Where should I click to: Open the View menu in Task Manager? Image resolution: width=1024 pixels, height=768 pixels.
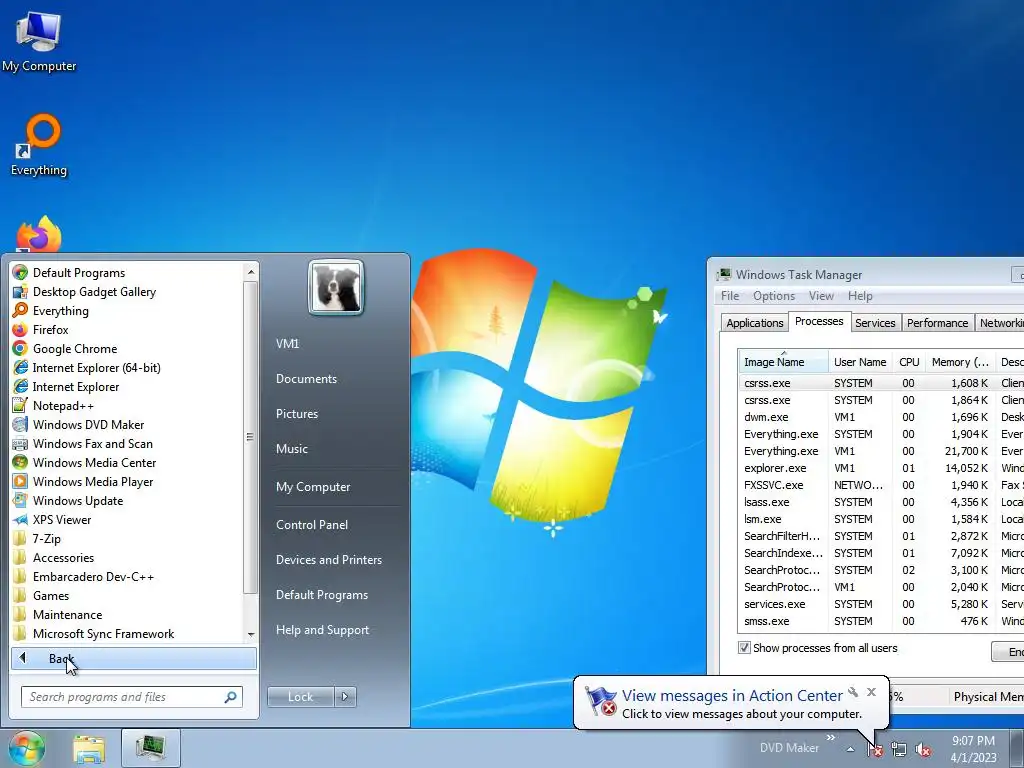point(821,296)
